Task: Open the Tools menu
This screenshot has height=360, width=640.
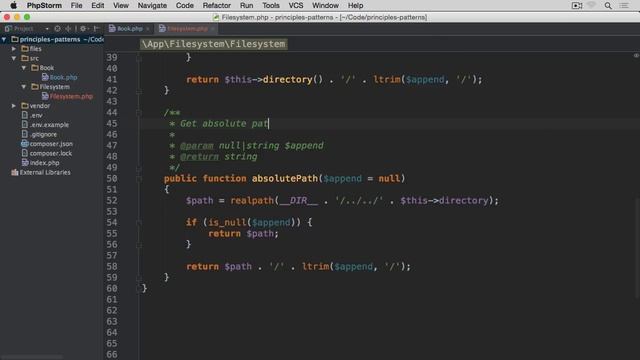Action: [x=271, y=5]
